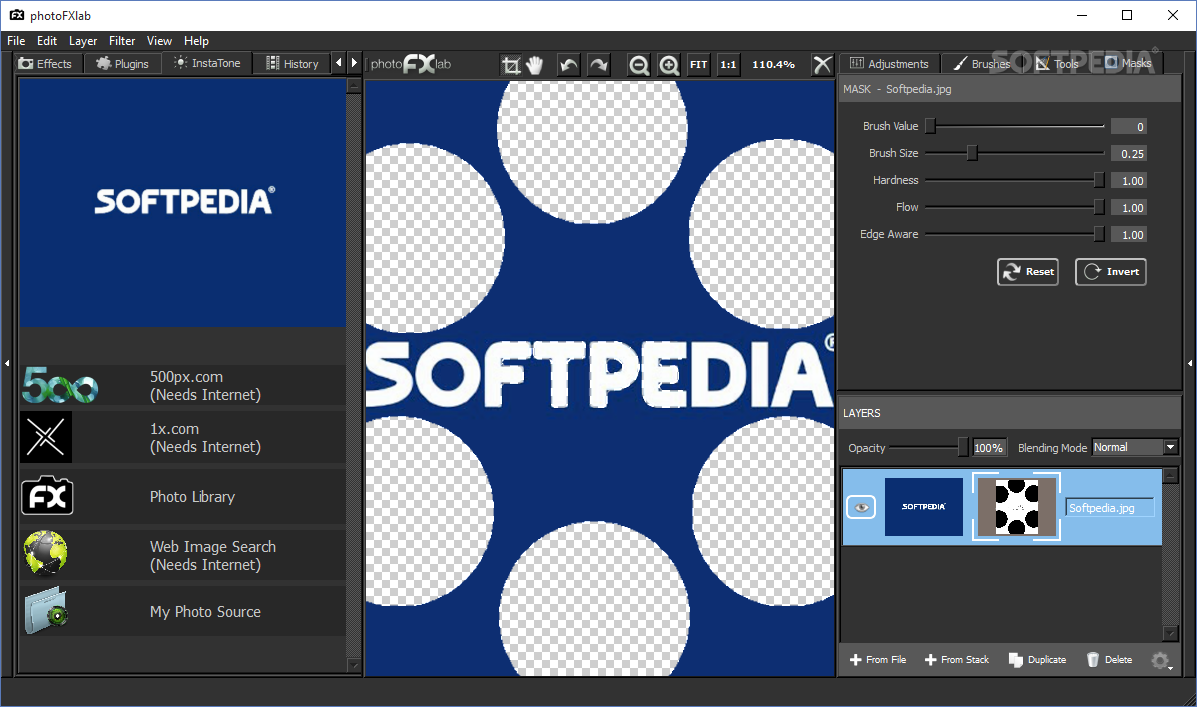
Task: Duplicate the selected layer
Action: point(1037,660)
